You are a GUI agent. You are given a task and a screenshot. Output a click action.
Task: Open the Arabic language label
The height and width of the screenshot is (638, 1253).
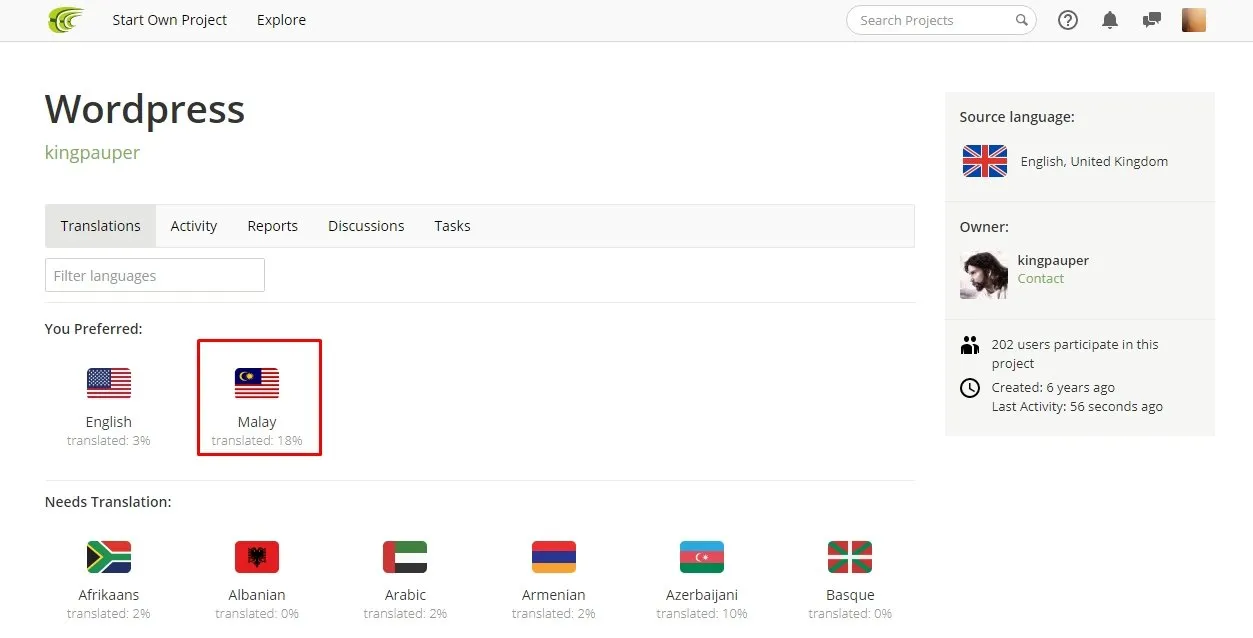pyautogui.click(x=405, y=595)
